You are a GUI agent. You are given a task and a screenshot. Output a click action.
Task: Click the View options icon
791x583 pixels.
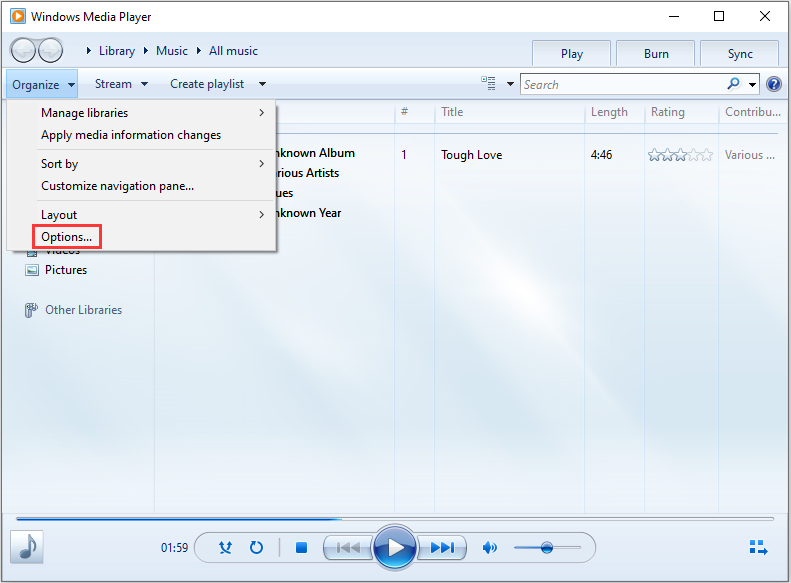(489, 84)
